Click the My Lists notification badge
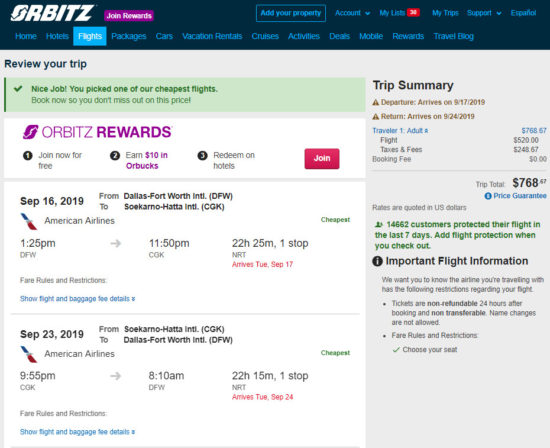 (x=414, y=13)
